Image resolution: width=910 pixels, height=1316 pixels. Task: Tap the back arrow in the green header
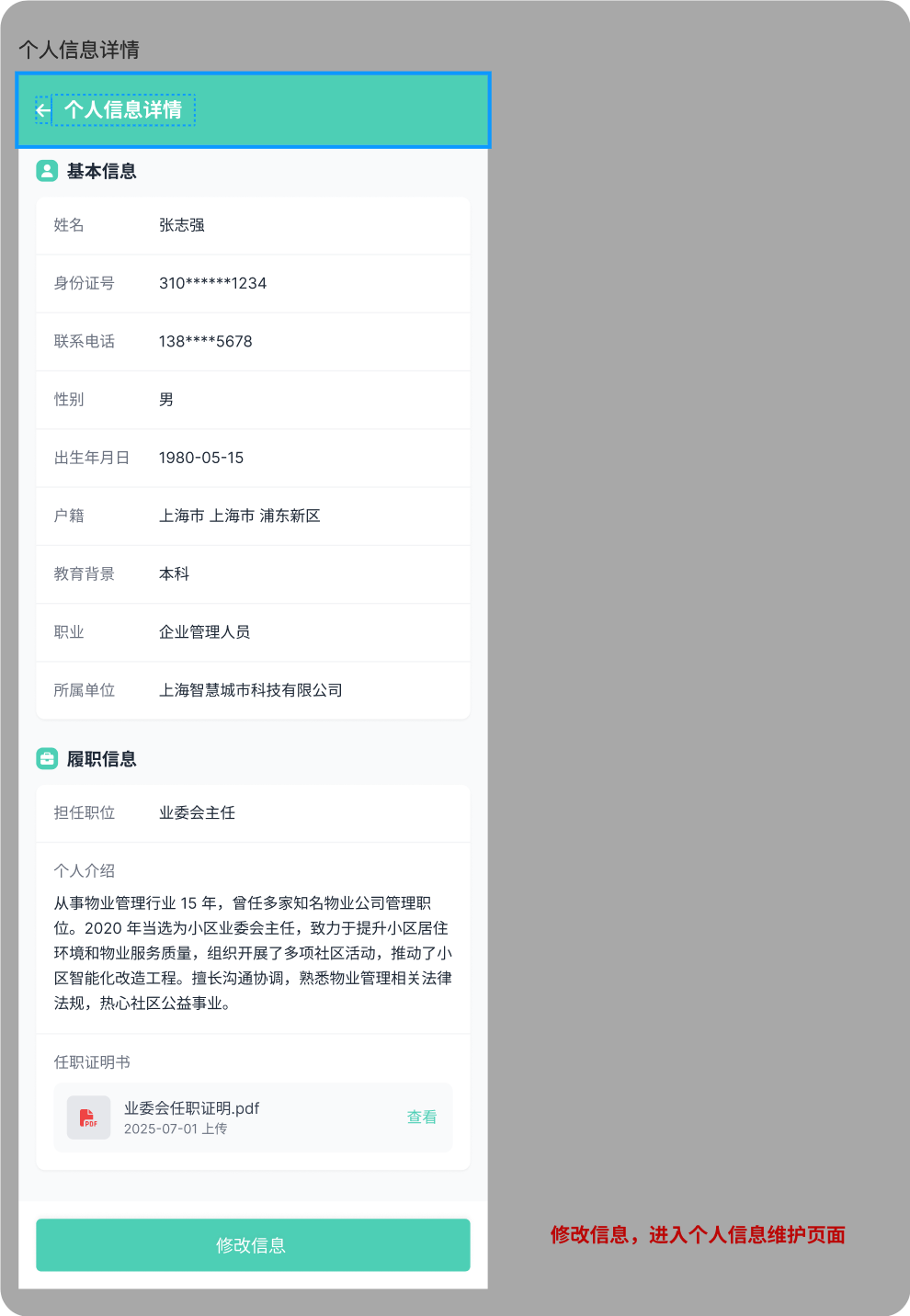pos(42,109)
